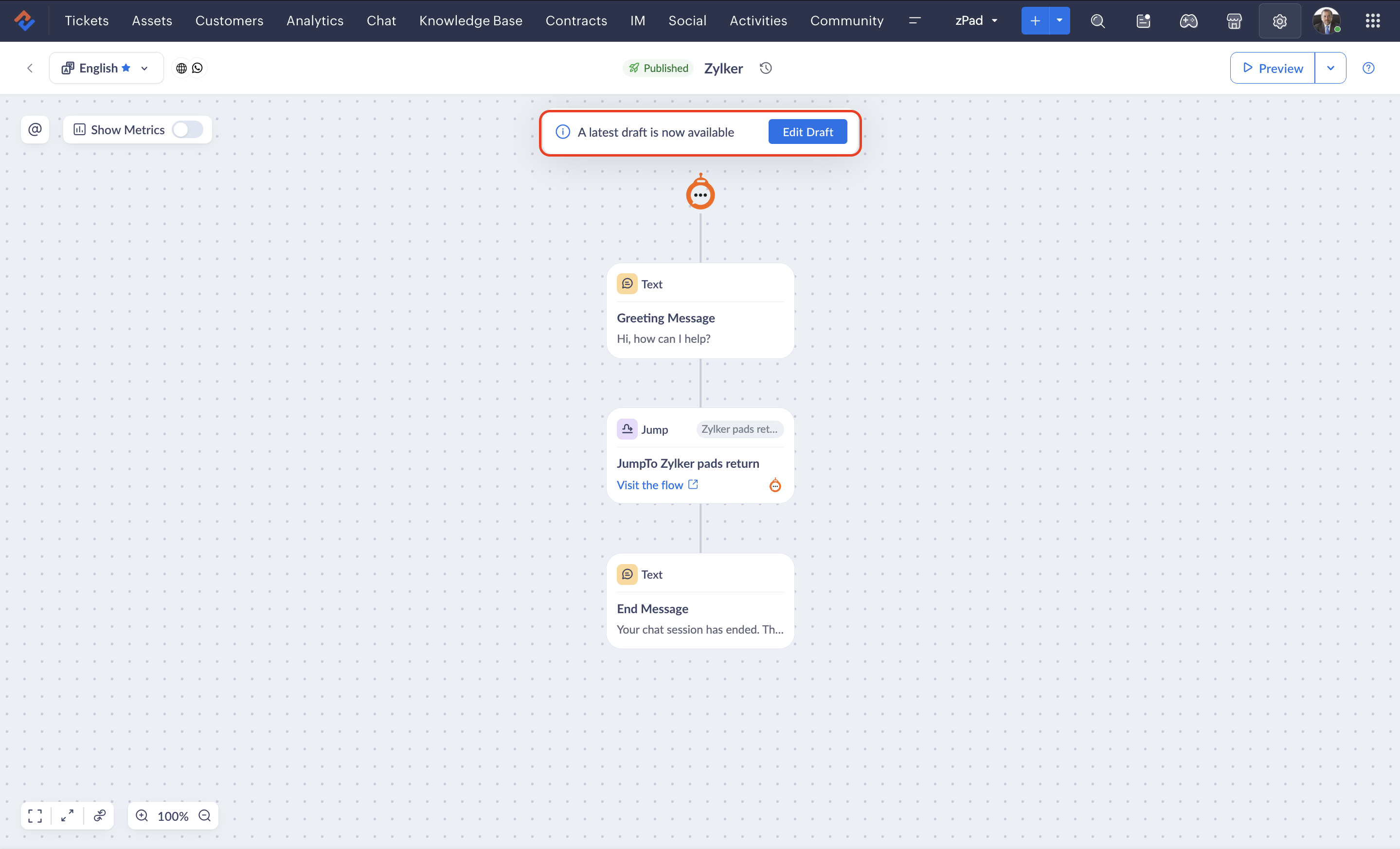This screenshot has height=849, width=1400.
Task: Enable the Show Metrics toggle
Action: [187, 129]
